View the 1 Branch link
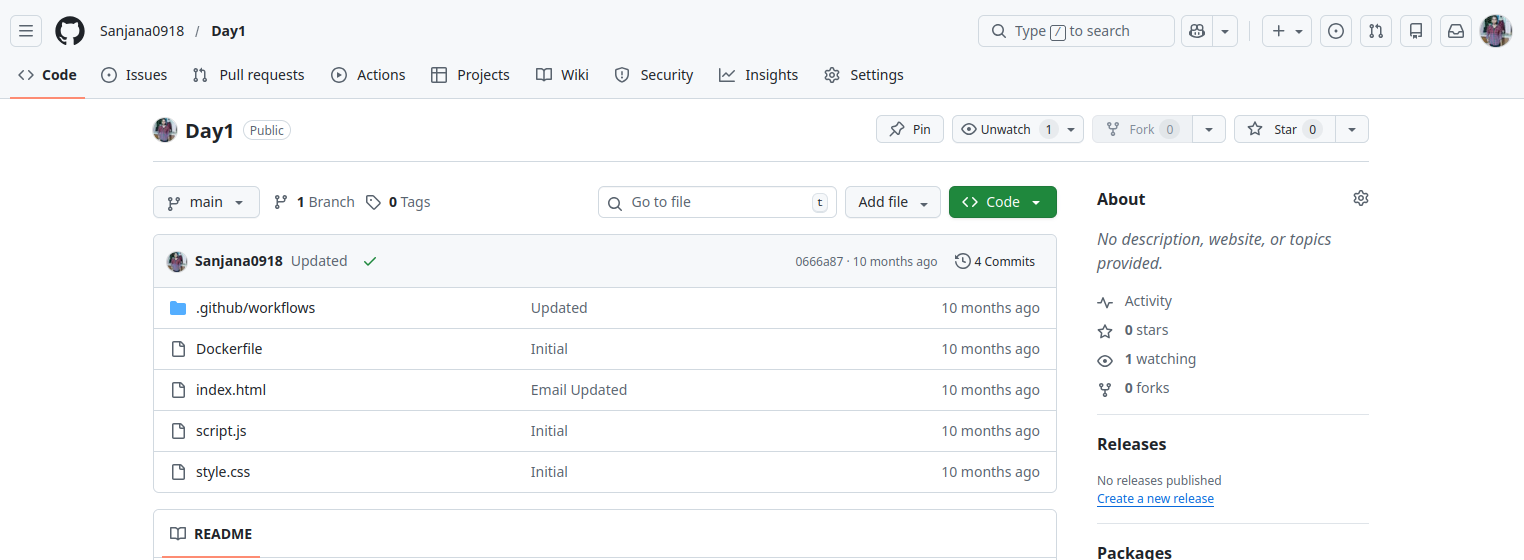This screenshot has height=560, width=1524. click(x=314, y=202)
